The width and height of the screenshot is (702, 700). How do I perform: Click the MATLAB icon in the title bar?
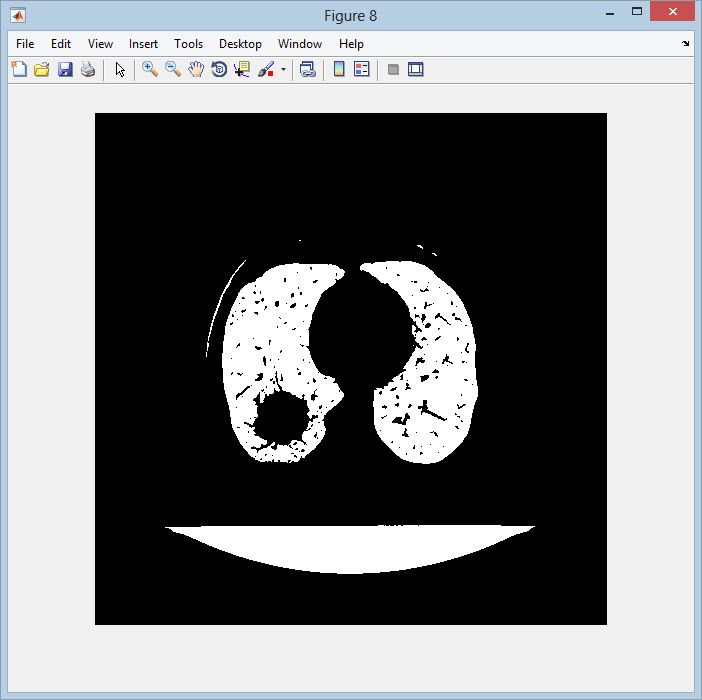pyautogui.click(x=18, y=16)
